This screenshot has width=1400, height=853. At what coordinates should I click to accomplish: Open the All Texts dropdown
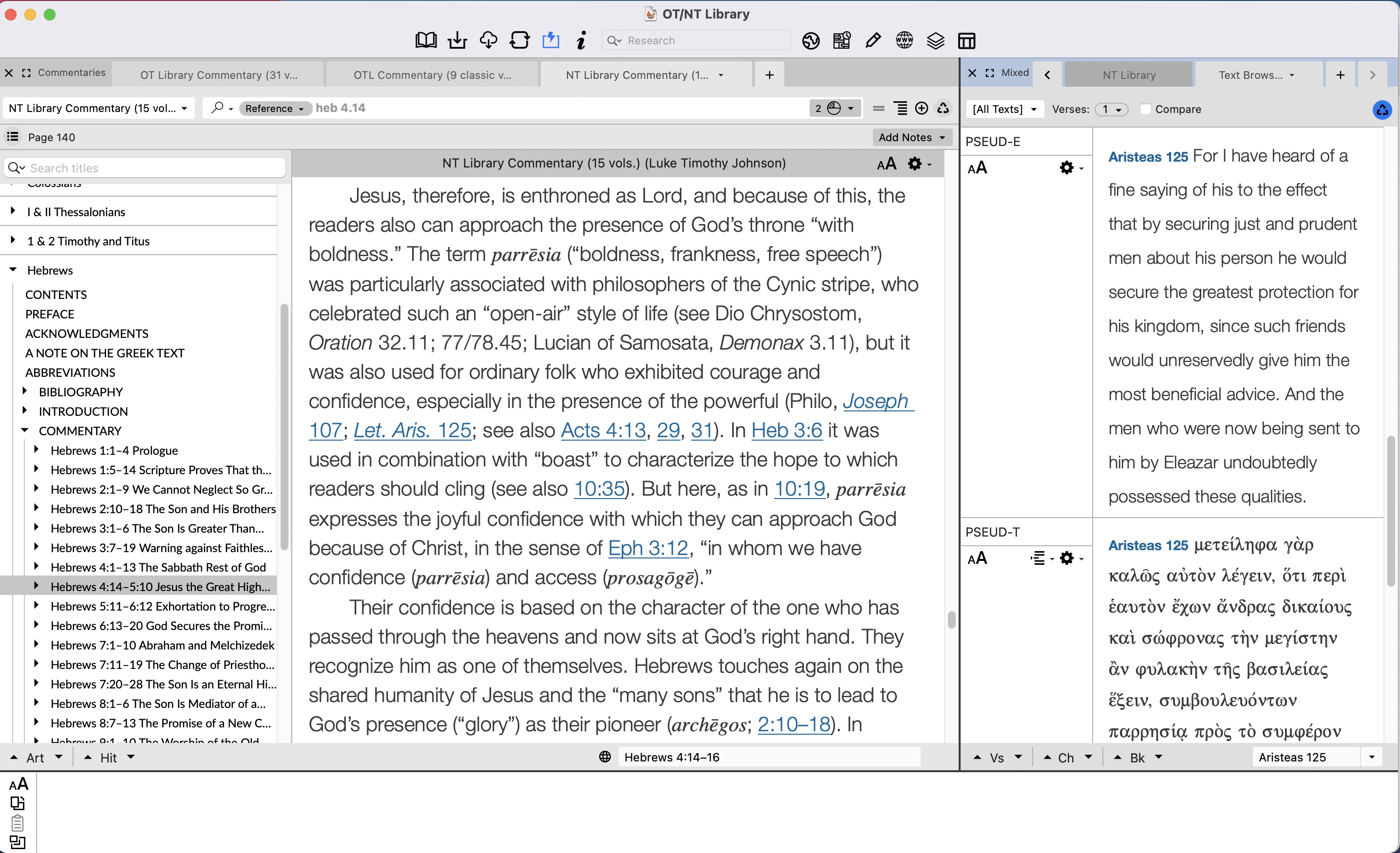click(x=1003, y=109)
